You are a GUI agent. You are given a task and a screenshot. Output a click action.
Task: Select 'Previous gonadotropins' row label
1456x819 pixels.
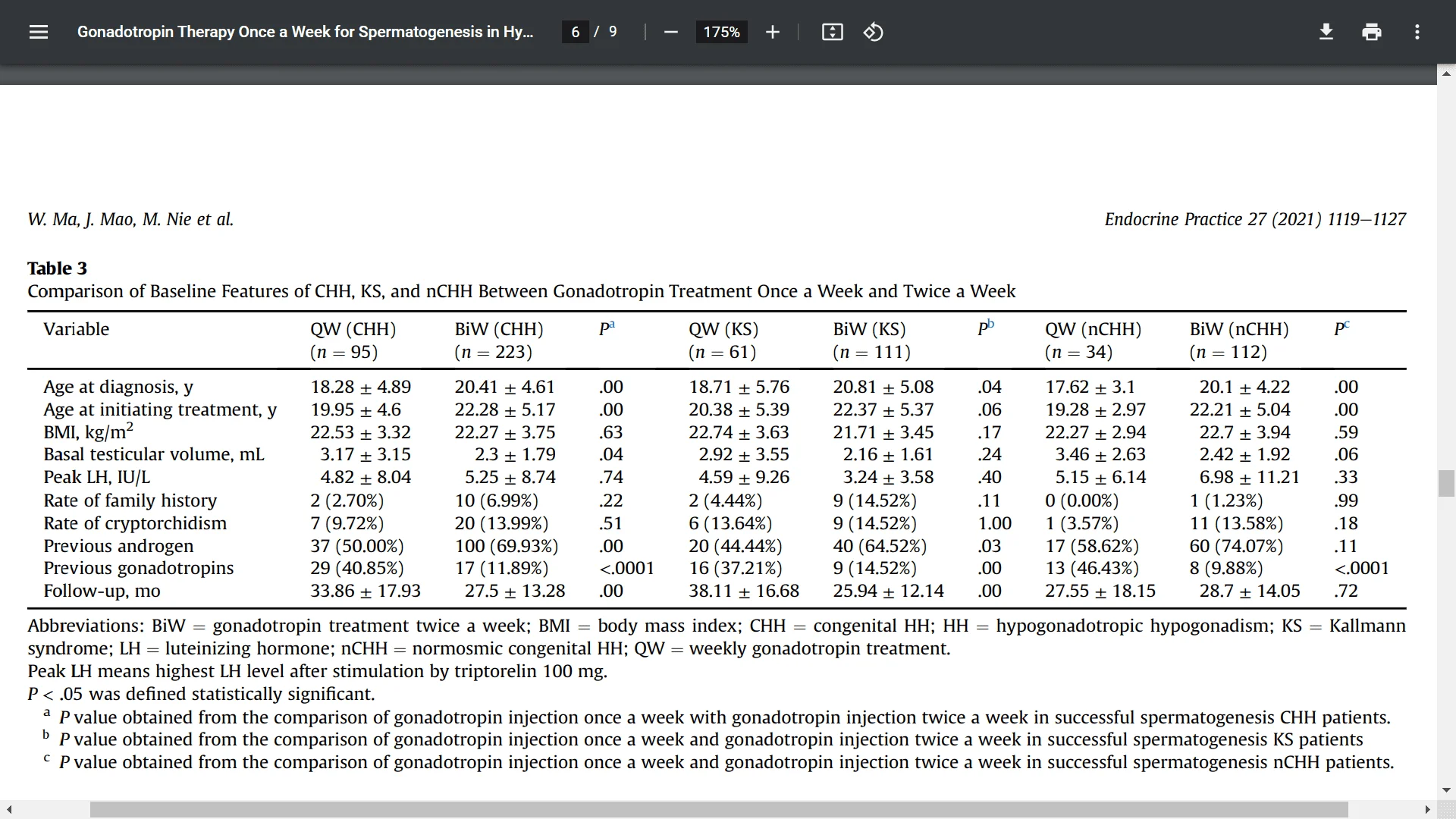139,568
